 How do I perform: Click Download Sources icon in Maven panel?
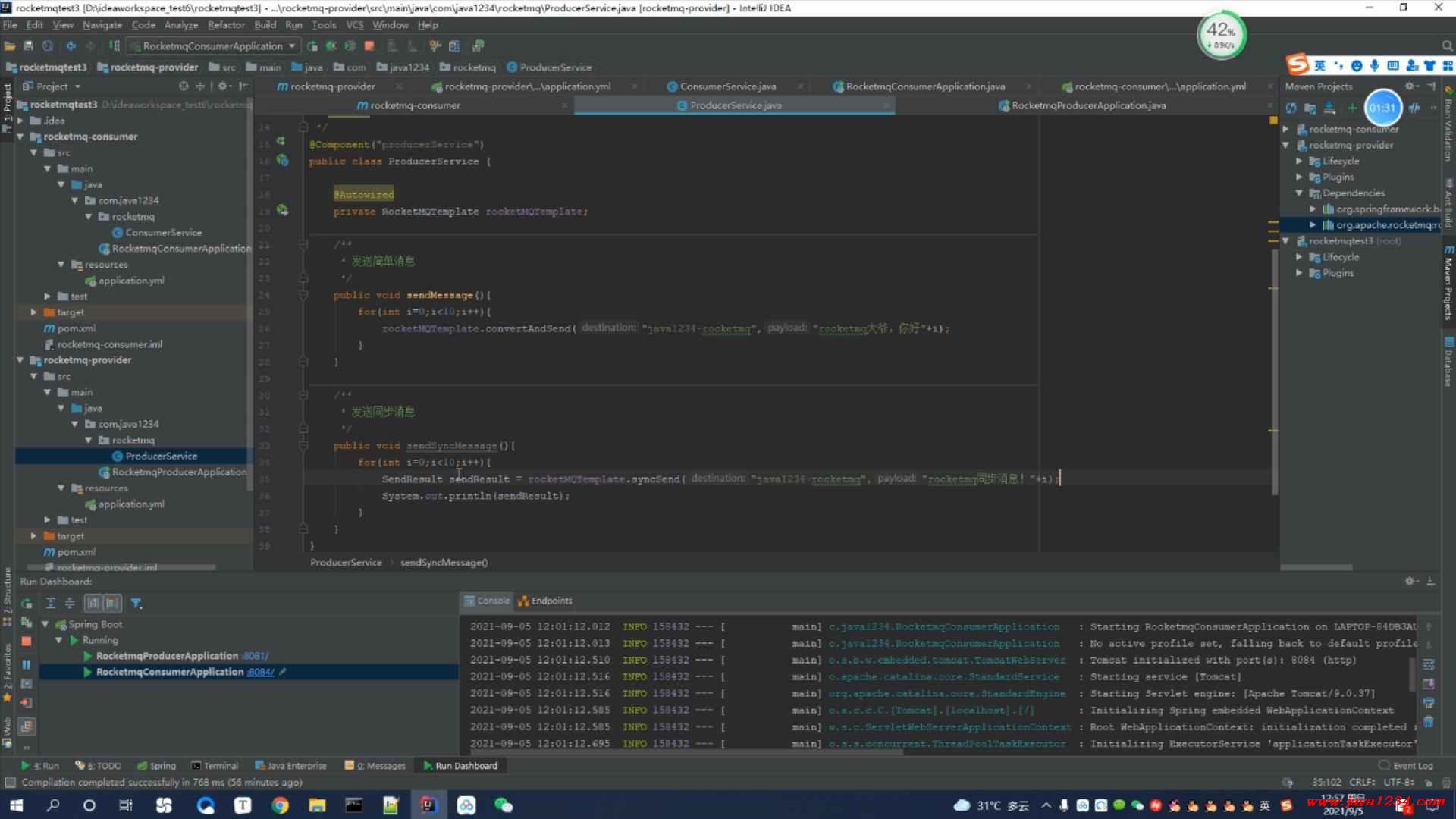(1329, 108)
